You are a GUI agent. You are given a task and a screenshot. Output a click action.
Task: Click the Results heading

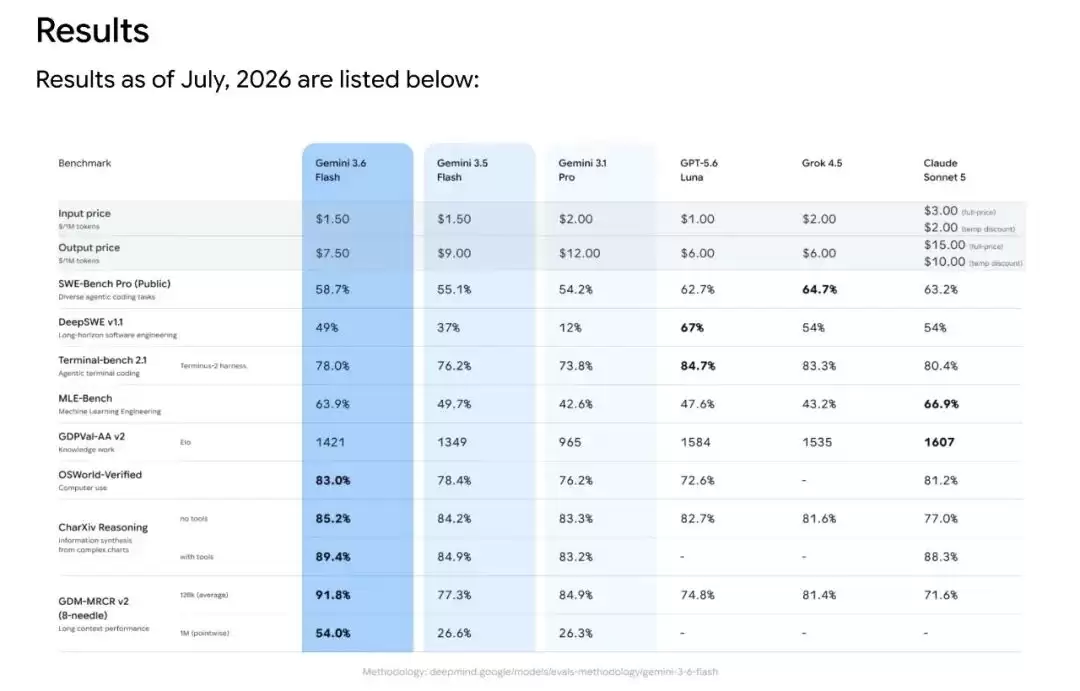92,30
